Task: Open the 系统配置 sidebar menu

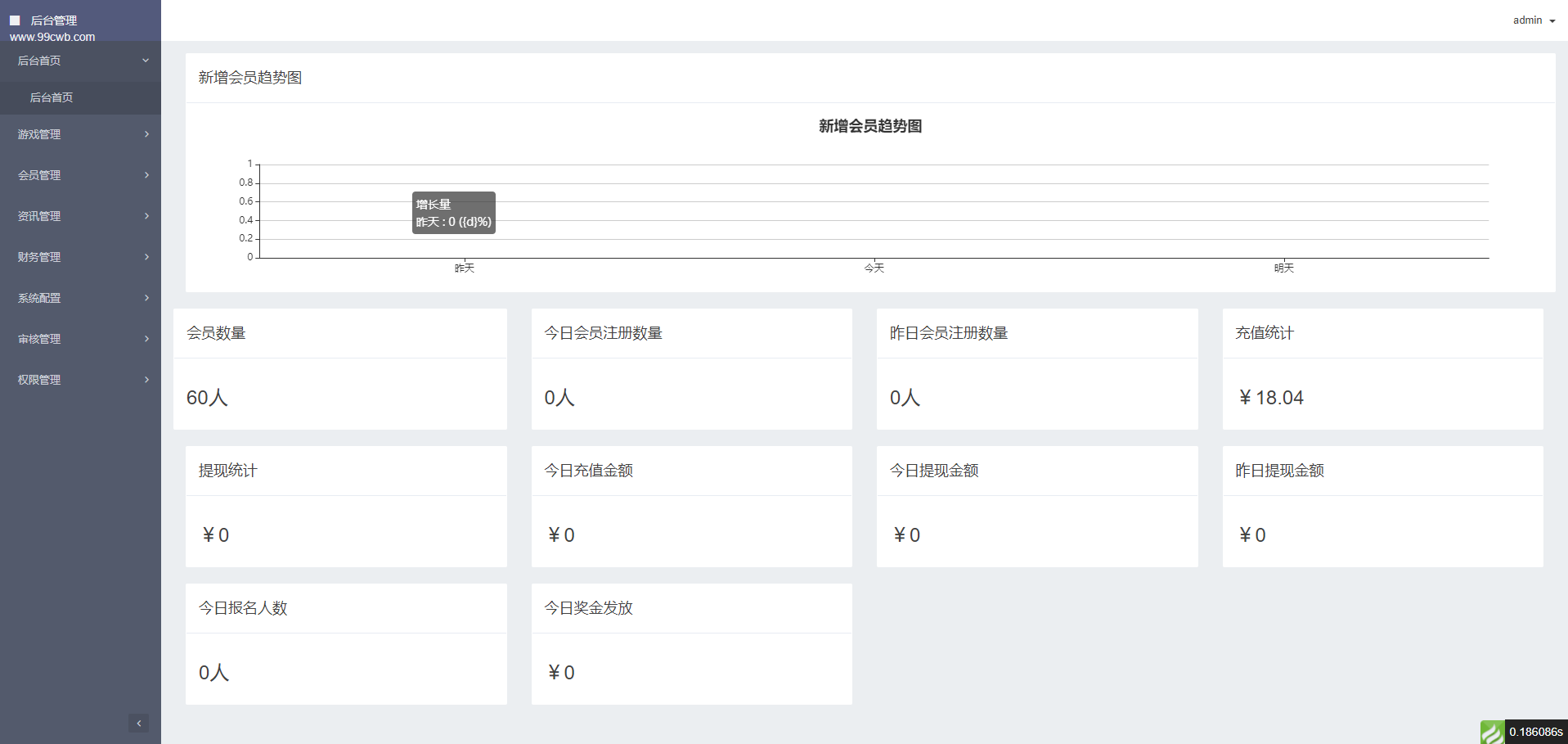Action: 80,298
